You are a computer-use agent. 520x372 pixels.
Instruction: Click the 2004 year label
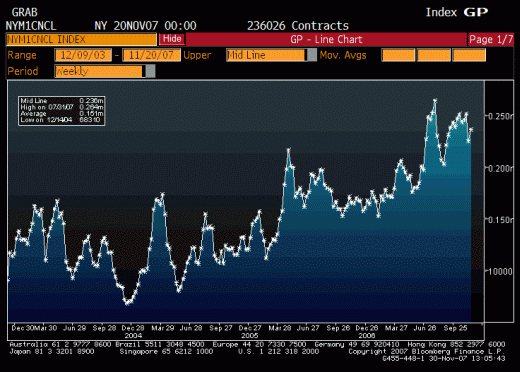pyautogui.click(x=133, y=335)
